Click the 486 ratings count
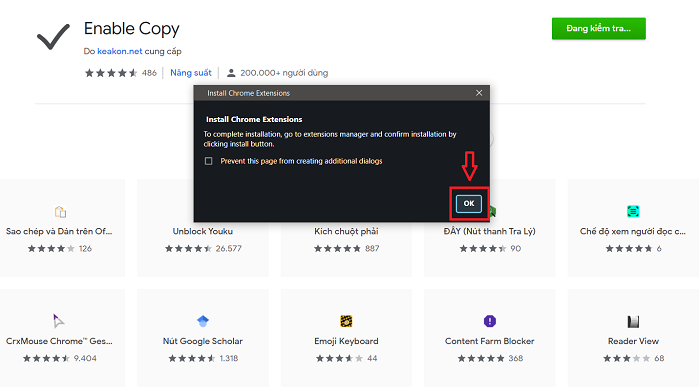The image size is (700, 391). tap(149, 73)
